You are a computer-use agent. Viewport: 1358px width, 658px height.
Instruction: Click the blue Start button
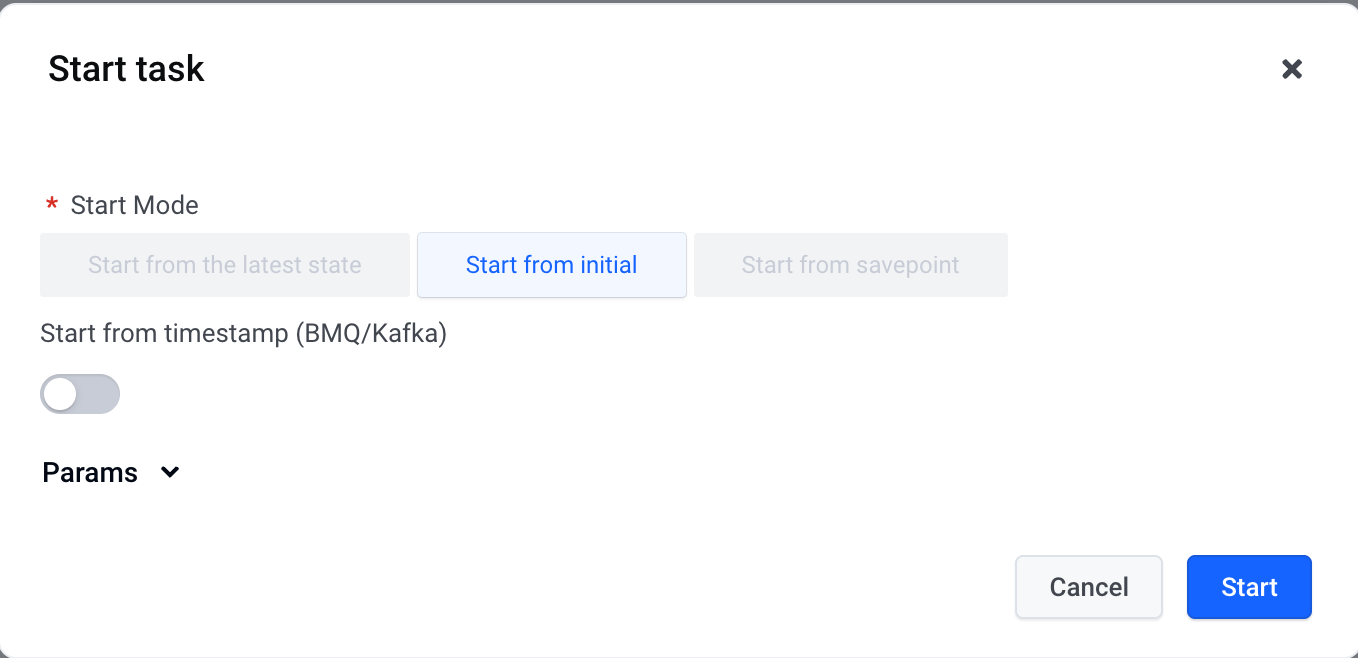pos(1249,587)
